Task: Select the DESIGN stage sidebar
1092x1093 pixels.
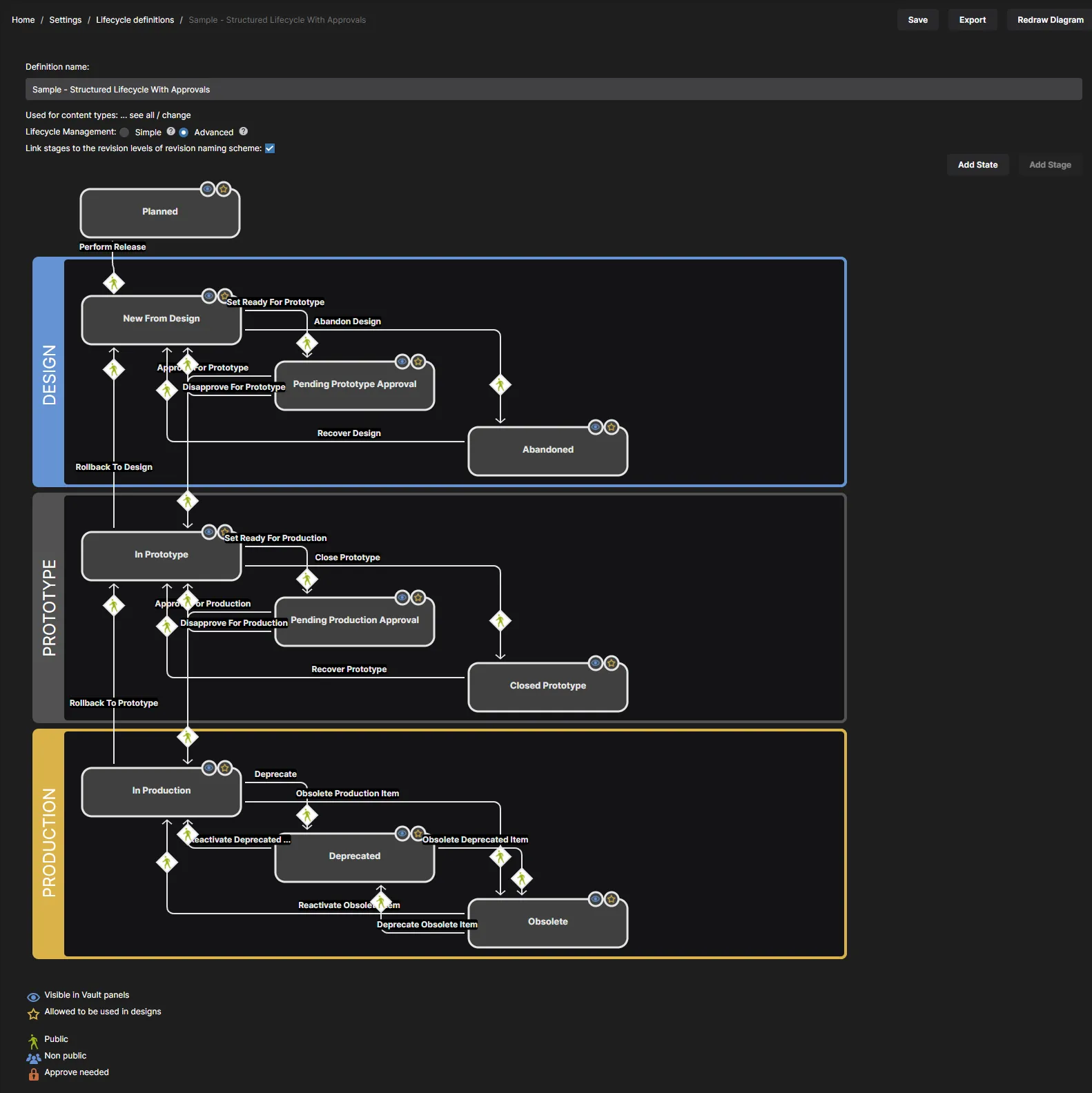Action: [x=48, y=373]
